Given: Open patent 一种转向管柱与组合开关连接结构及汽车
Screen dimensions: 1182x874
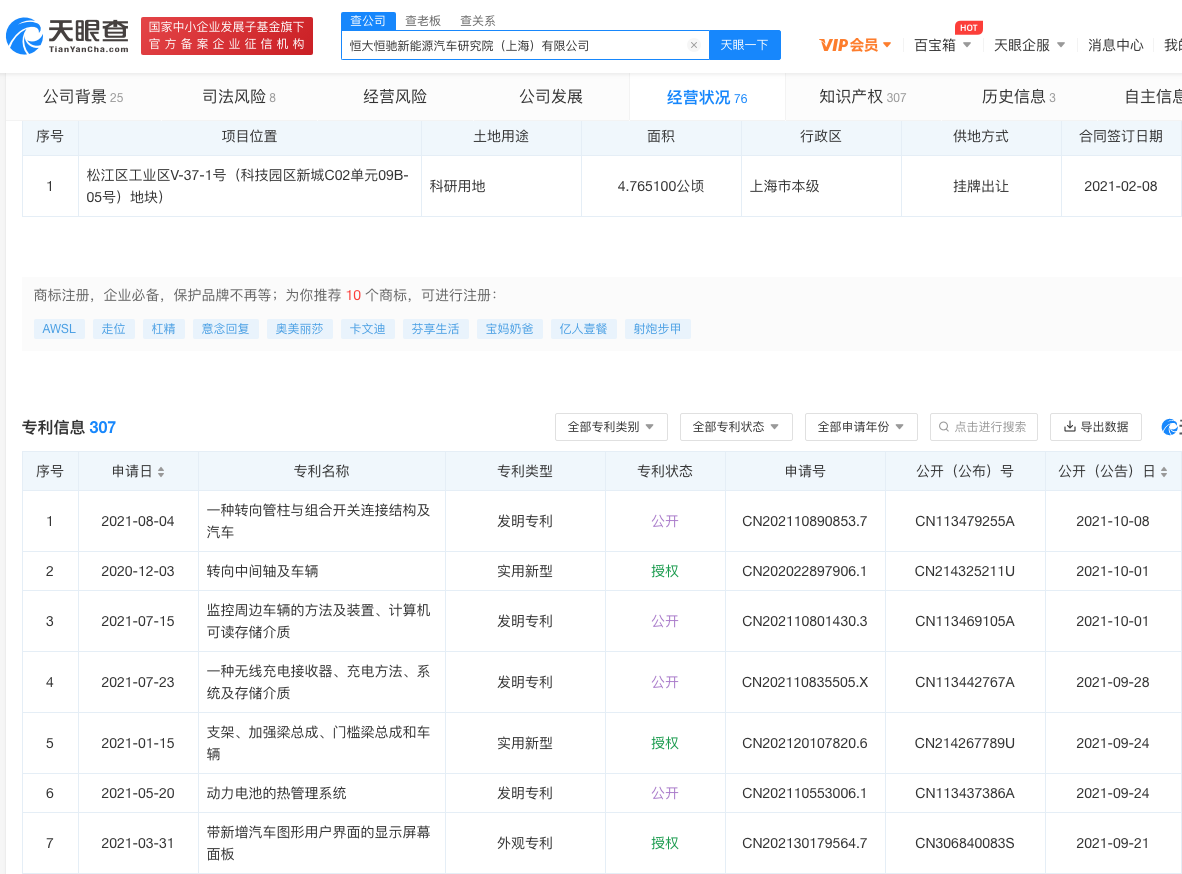Looking at the screenshot, I should click(x=319, y=521).
